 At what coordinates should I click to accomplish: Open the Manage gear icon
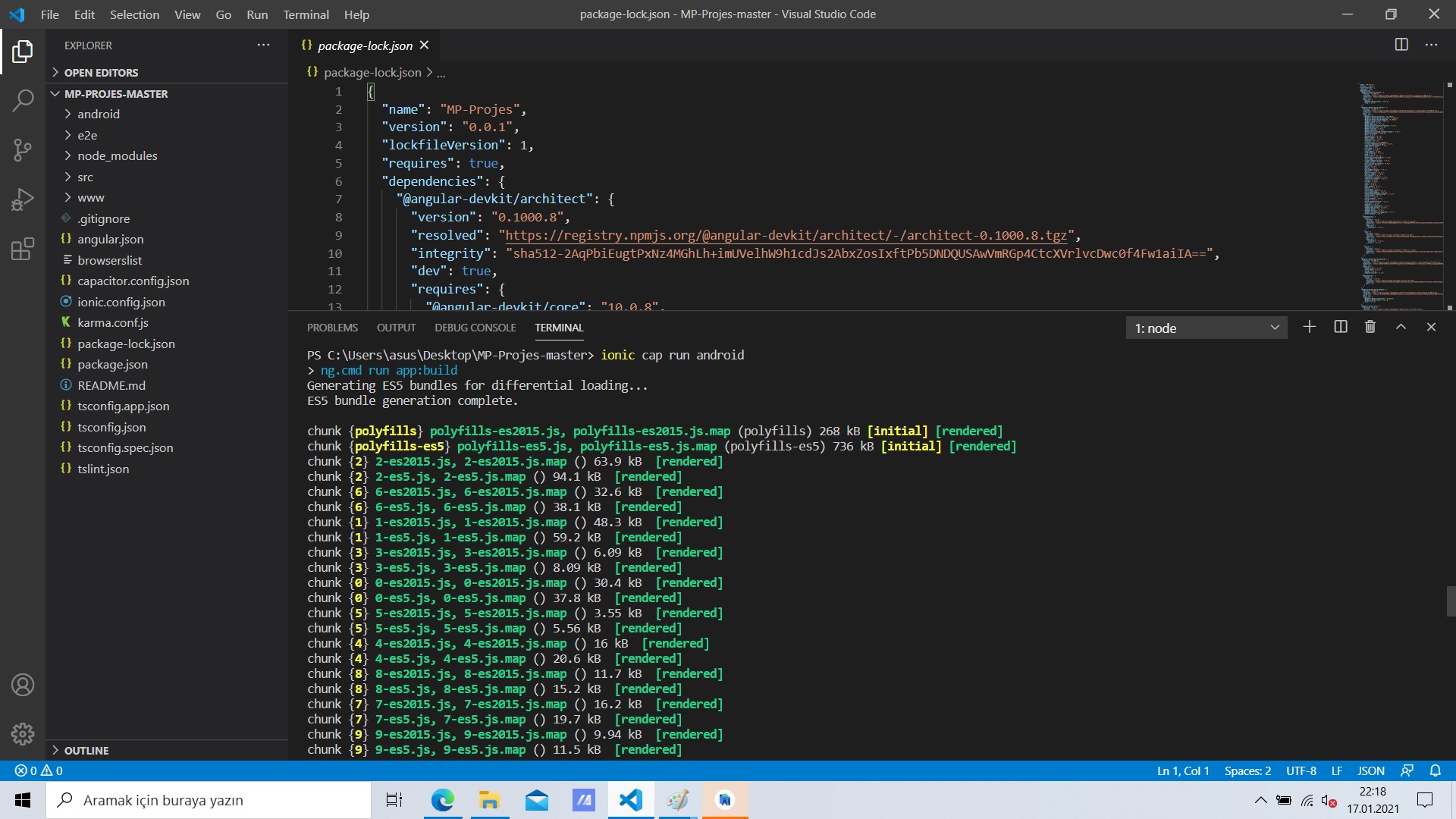[x=23, y=733]
